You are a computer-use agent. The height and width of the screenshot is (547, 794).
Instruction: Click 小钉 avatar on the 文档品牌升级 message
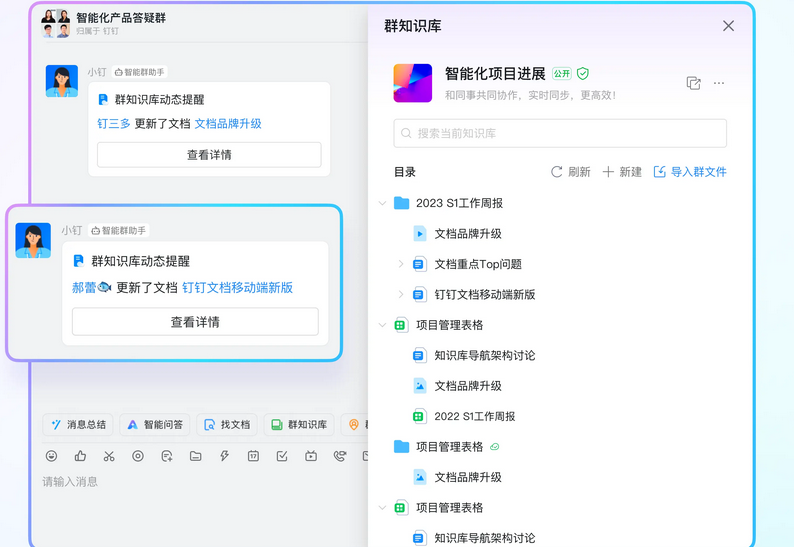coord(62,81)
